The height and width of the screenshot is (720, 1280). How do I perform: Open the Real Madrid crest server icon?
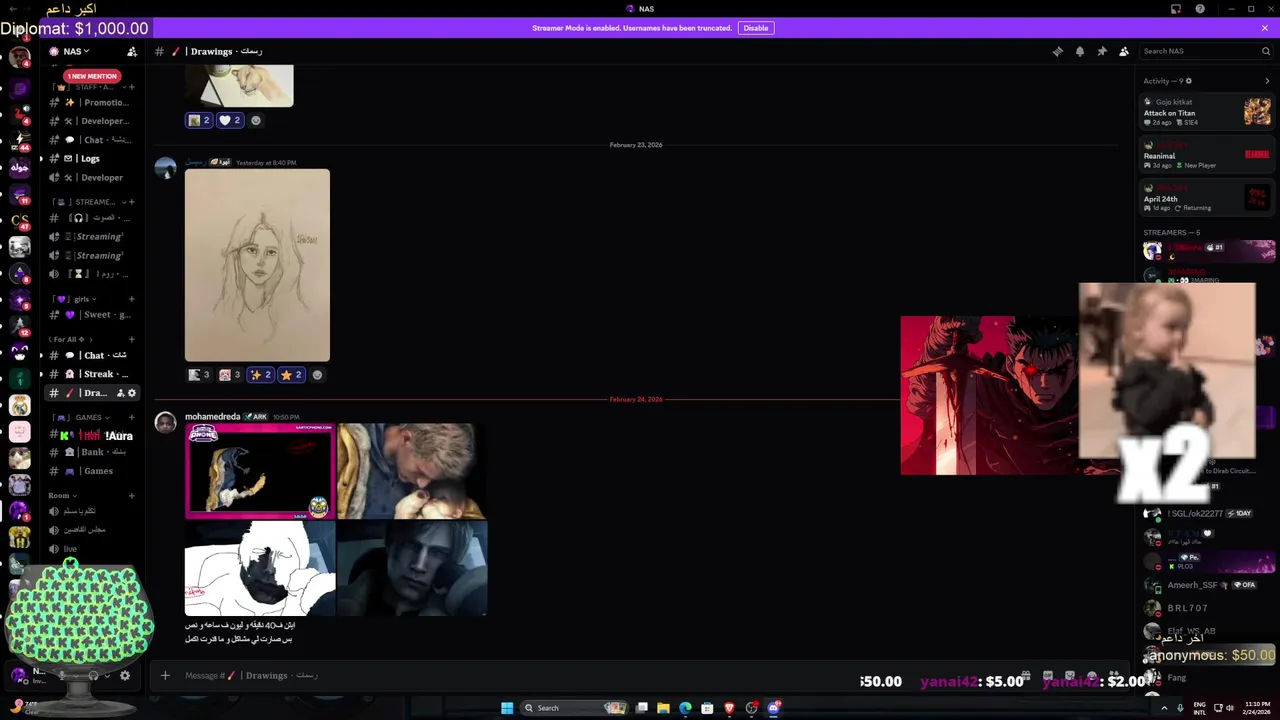[20, 405]
